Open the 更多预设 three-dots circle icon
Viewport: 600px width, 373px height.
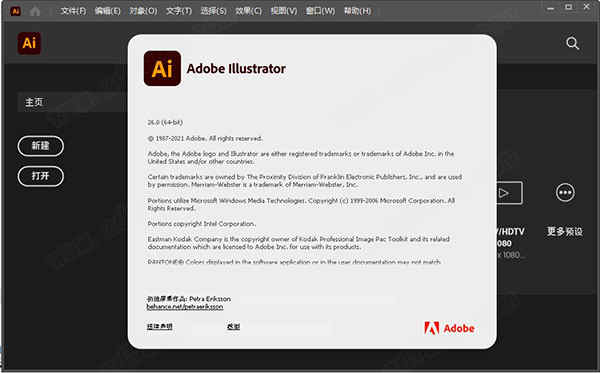(x=565, y=192)
